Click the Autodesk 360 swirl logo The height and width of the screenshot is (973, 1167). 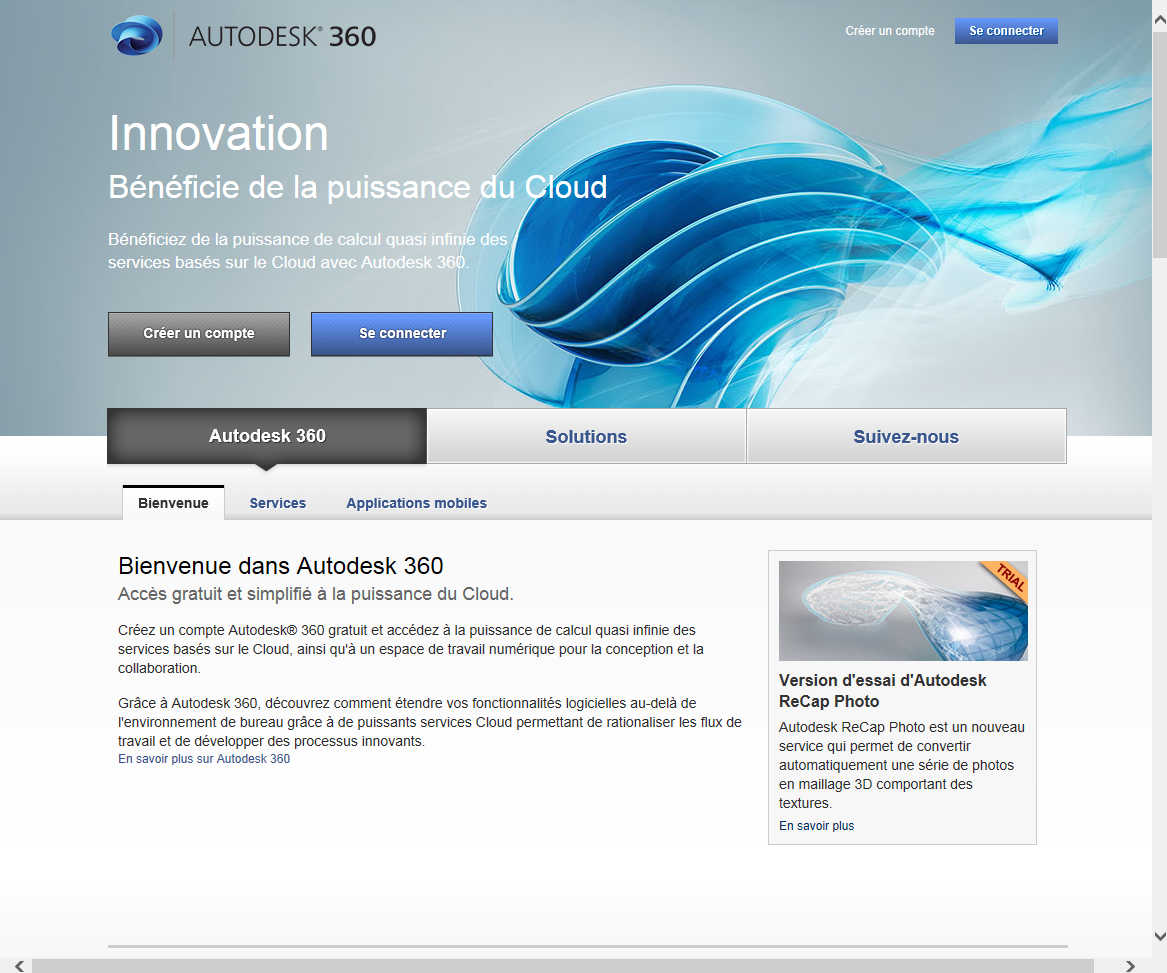pyautogui.click(x=138, y=35)
